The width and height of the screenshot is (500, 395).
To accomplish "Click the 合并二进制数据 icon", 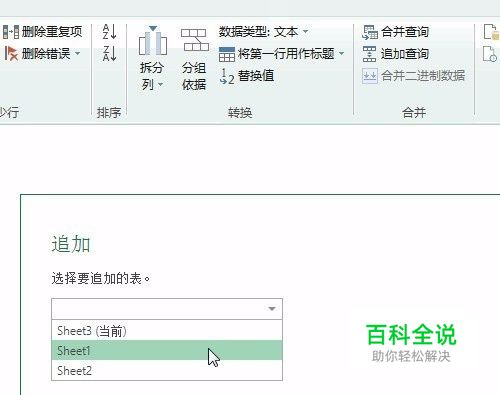I will point(370,76).
